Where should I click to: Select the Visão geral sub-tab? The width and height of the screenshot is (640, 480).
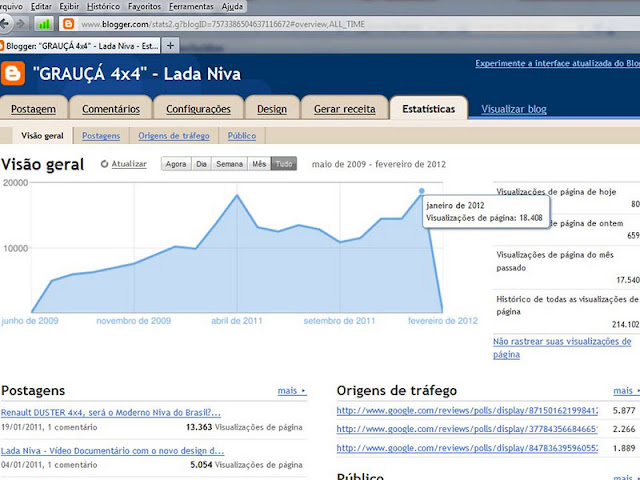pos(42,136)
